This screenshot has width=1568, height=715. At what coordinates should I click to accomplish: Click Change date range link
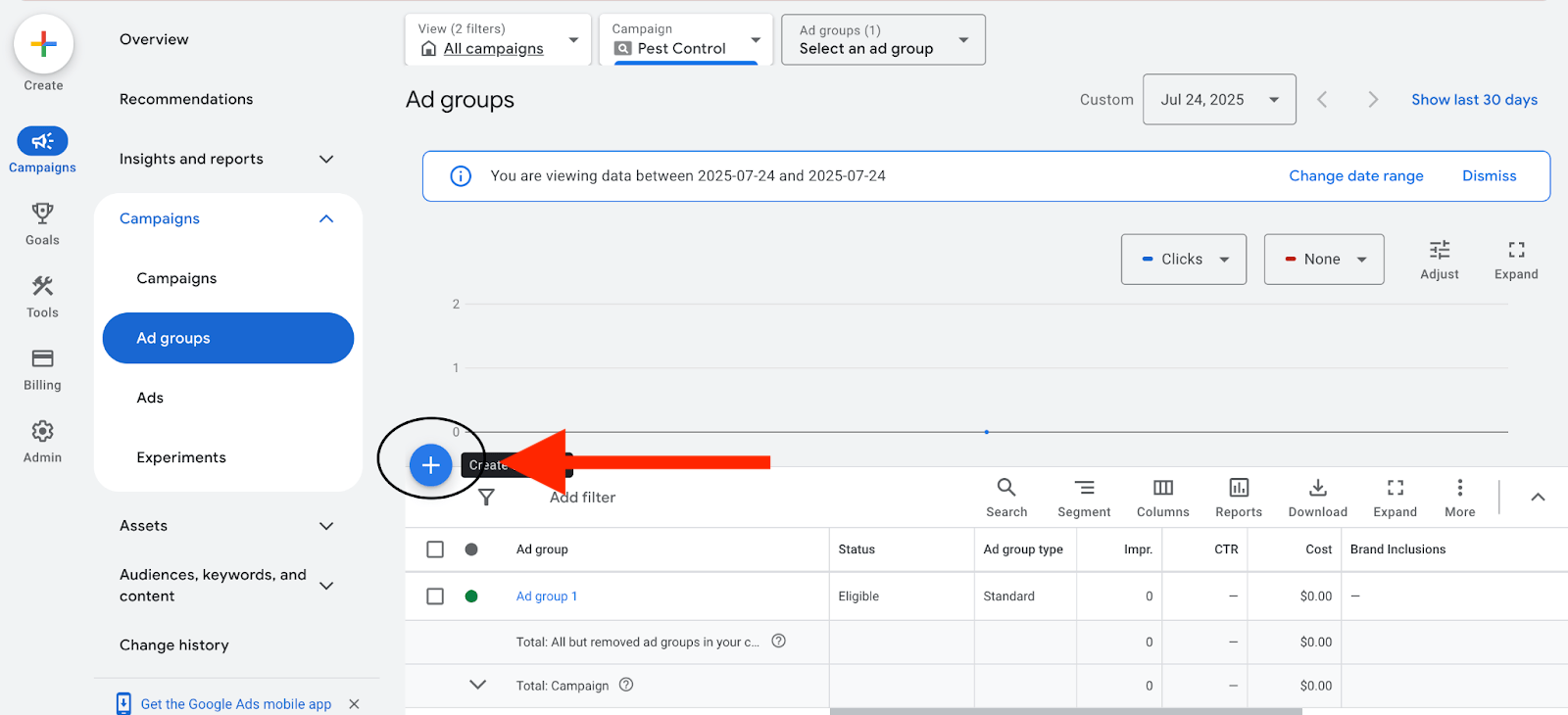[x=1355, y=176]
